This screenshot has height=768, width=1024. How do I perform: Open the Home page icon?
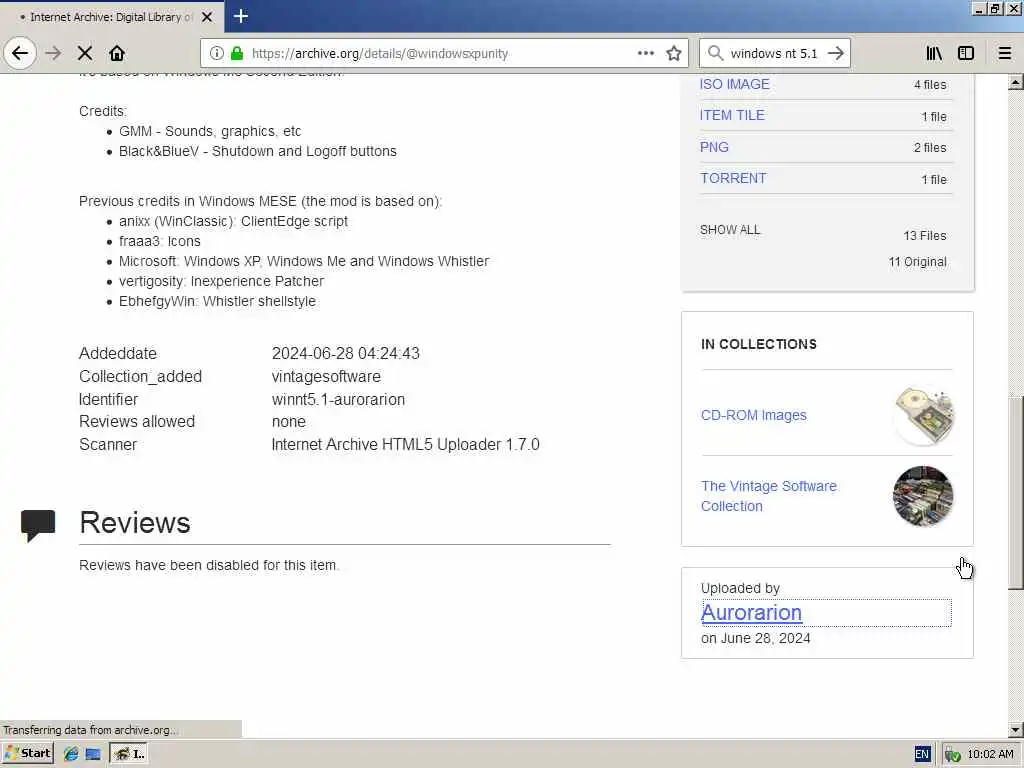click(117, 53)
